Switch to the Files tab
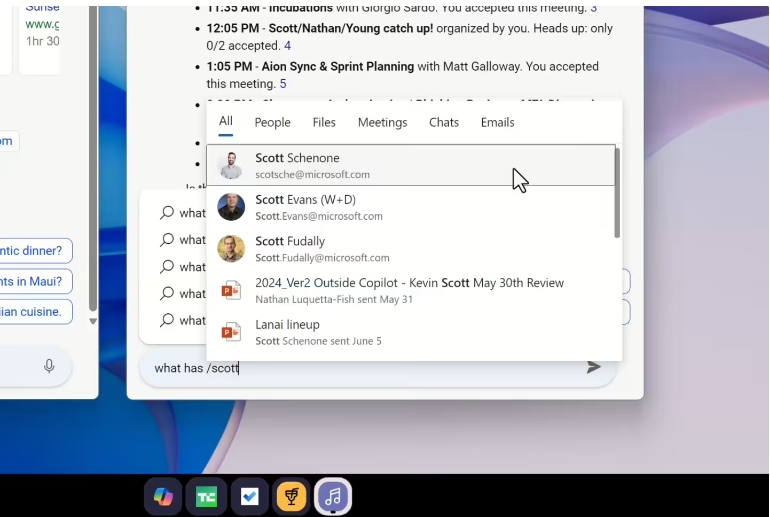 [324, 122]
